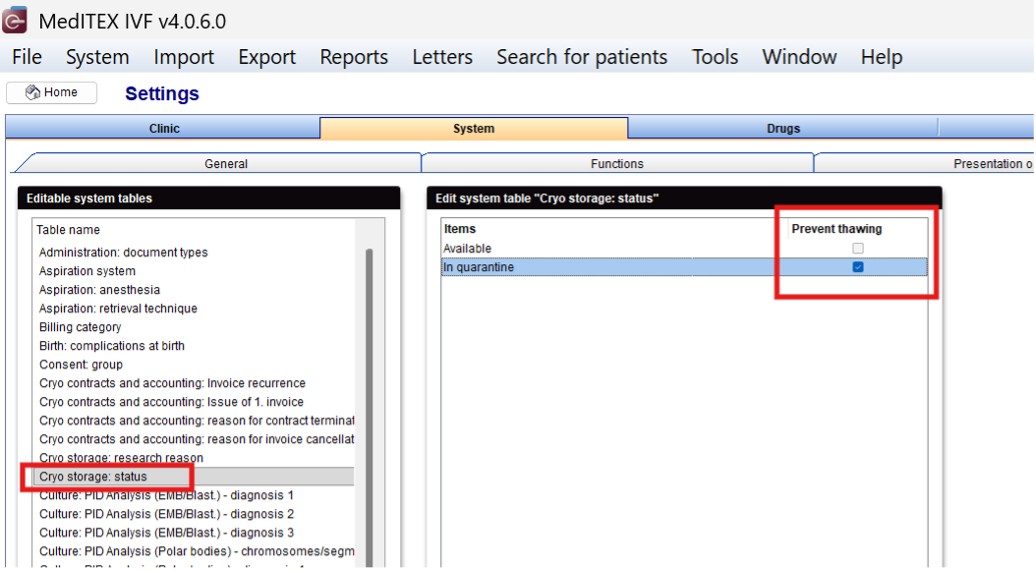Select the In quarantine item row

(684, 267)
